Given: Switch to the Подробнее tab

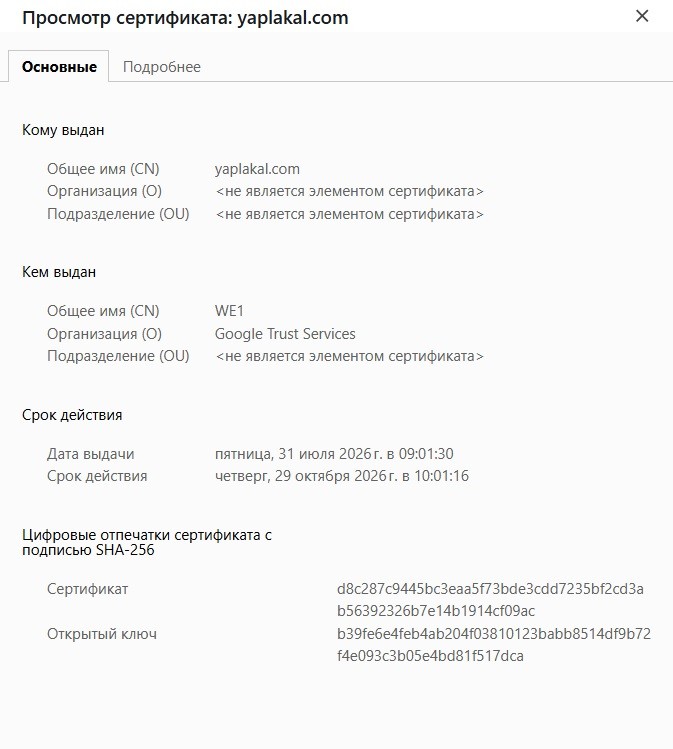Looking at the screenshot, I should (x=161, y=67).
